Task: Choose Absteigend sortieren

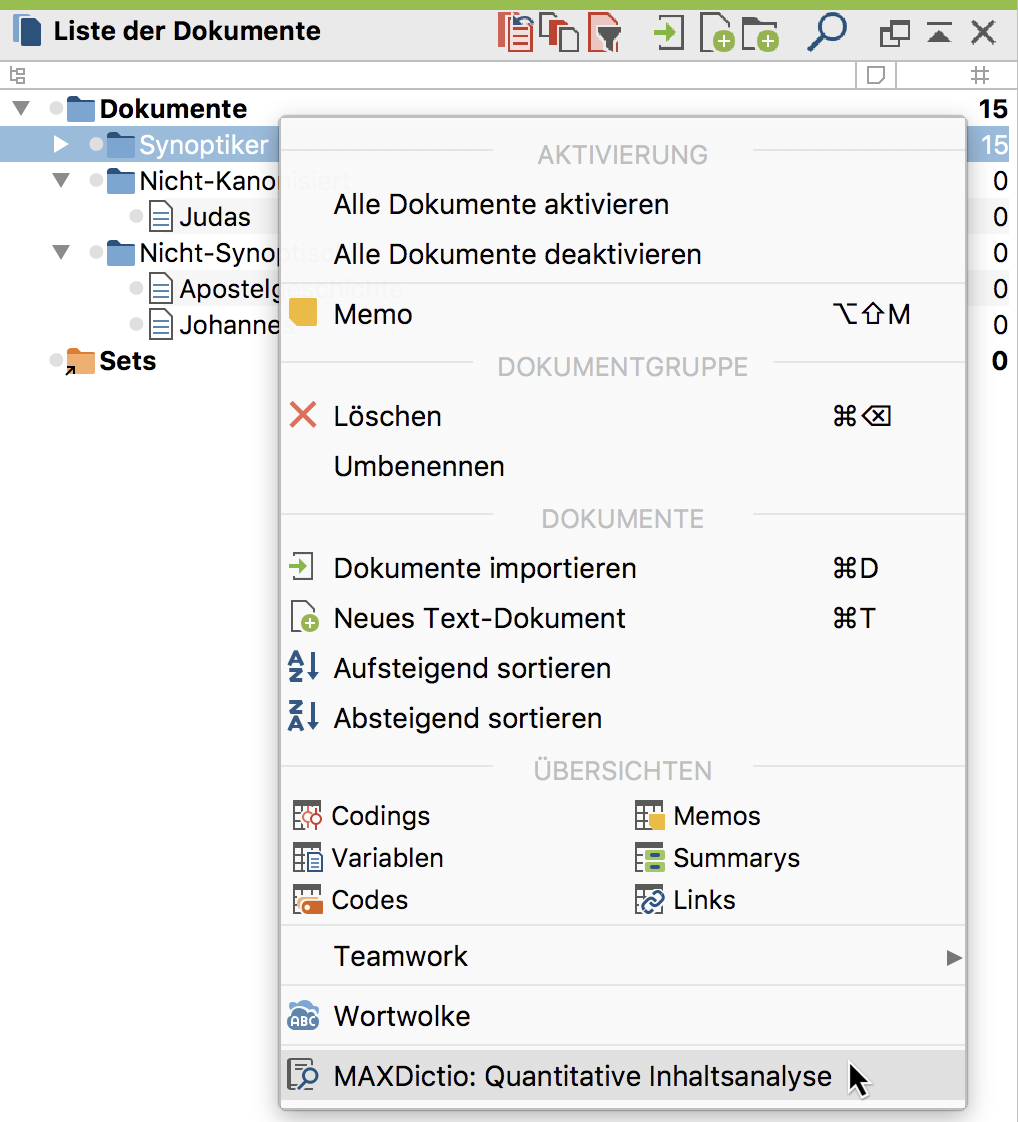Action: (622, 718)
